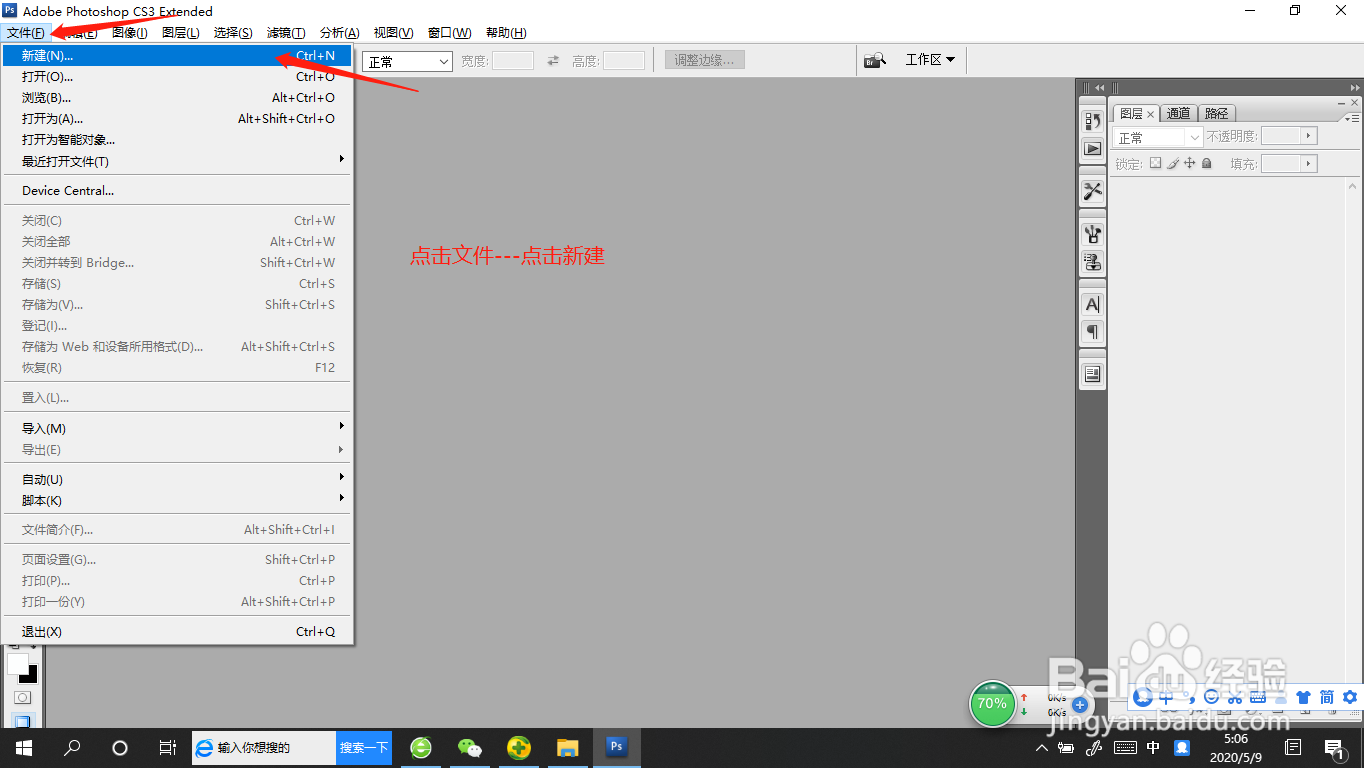
Task: Toggle Quick Mask mode in toolbox
Action: coord(22,697)
